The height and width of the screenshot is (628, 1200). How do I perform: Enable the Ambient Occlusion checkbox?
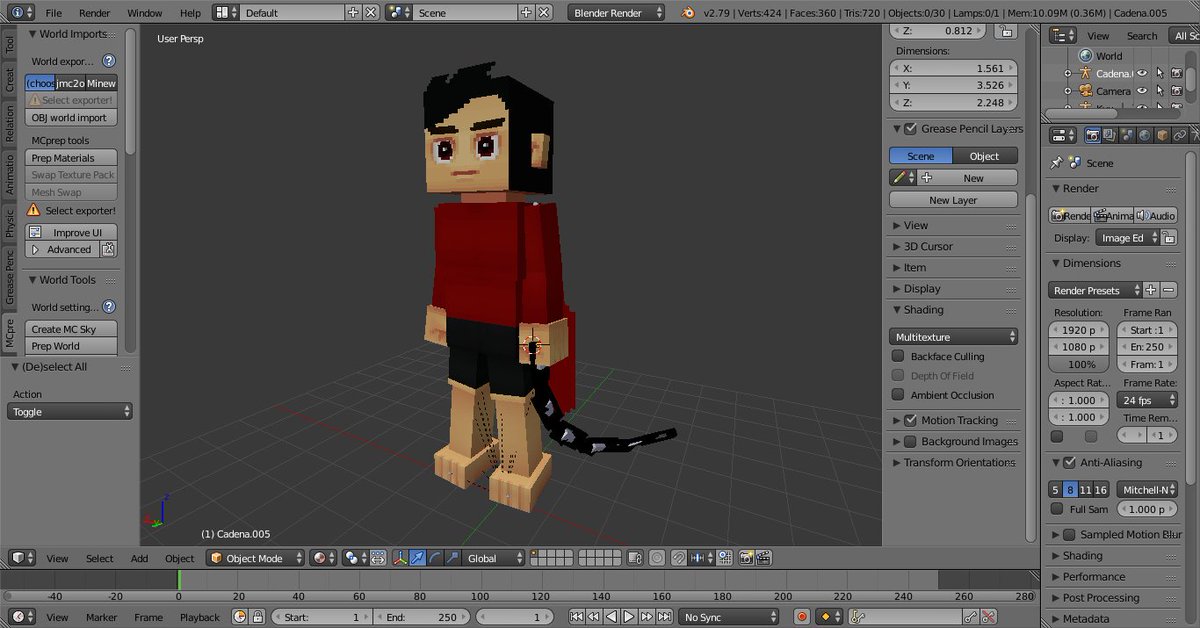[897, 395]
